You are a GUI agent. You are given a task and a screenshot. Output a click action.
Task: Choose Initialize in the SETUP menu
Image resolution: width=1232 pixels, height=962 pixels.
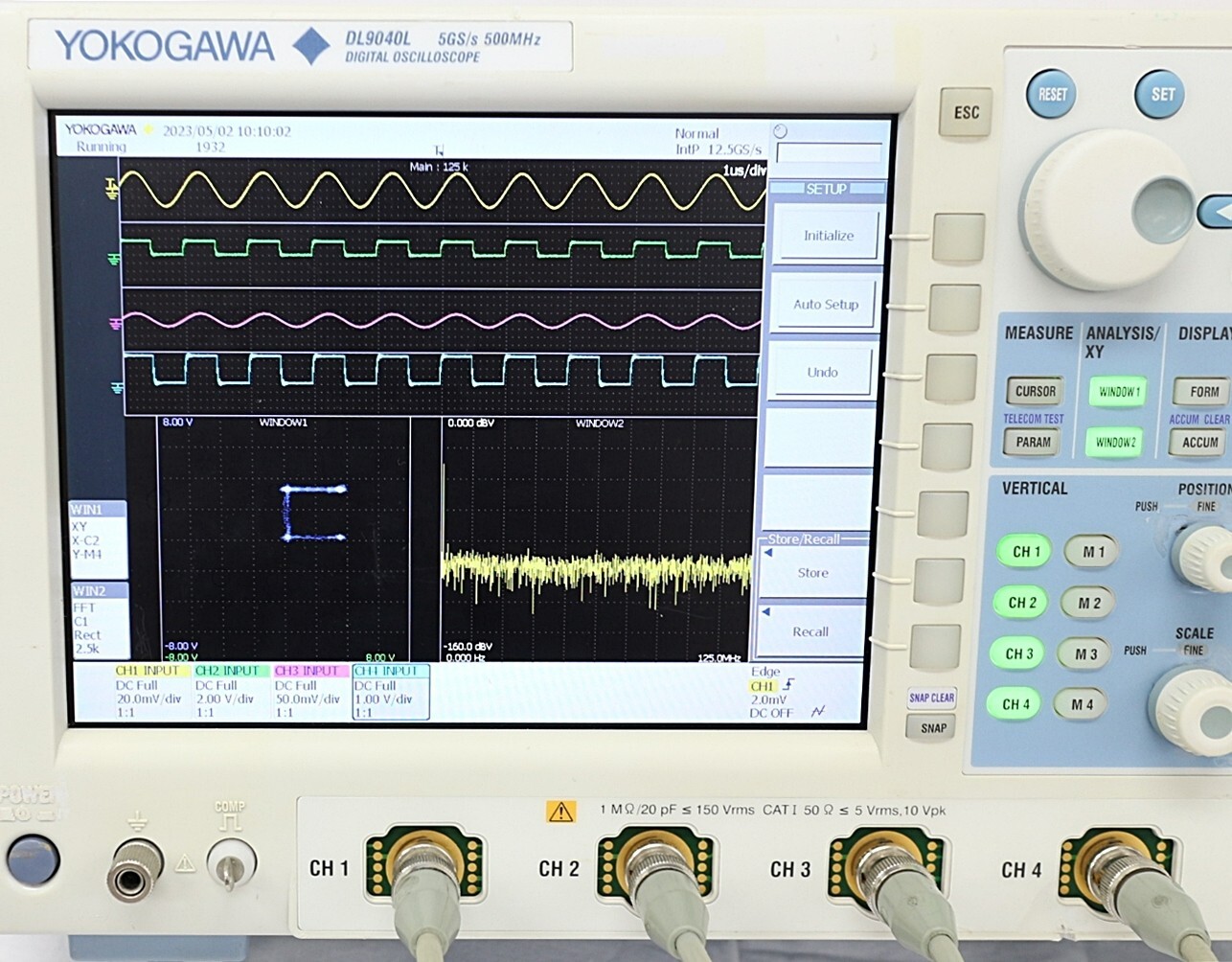(x=828, y=235)
